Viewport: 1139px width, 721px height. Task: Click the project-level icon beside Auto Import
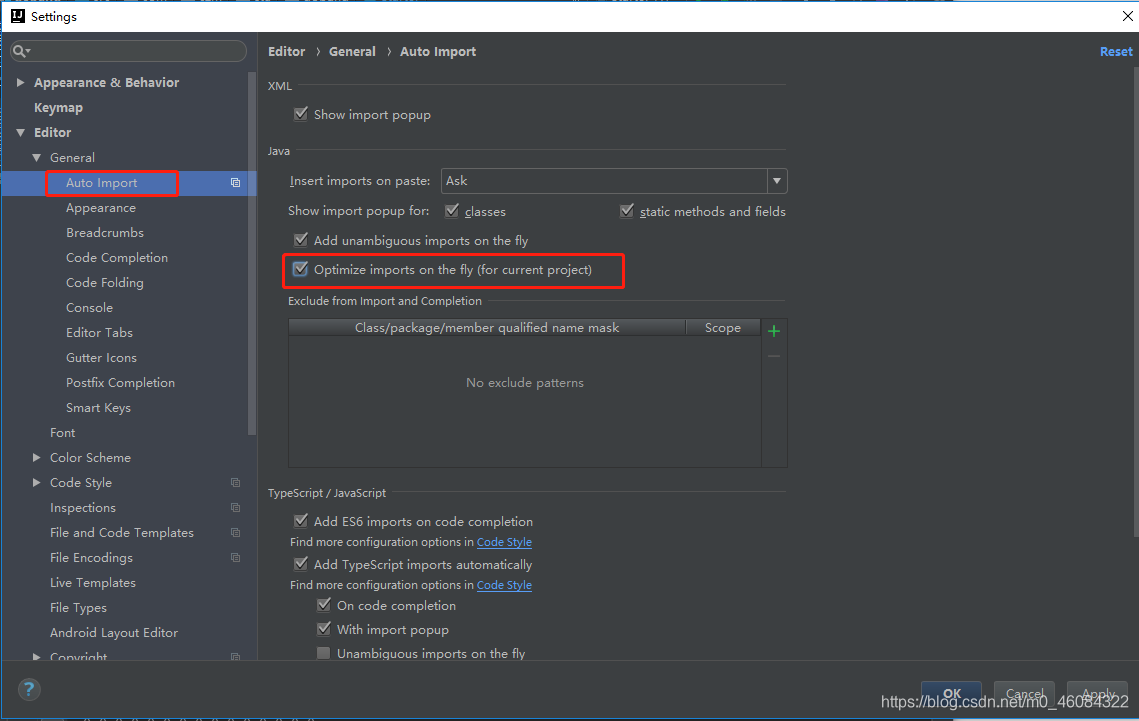(235, 183)
